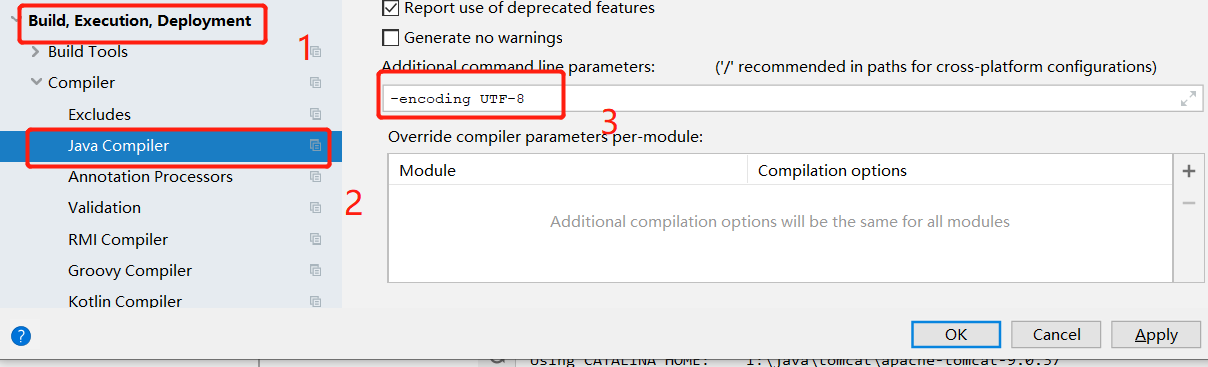Select Annotation Processors in settings tree
The width and height of the screenshot is (1208, 367).
(x=150, y=177)
